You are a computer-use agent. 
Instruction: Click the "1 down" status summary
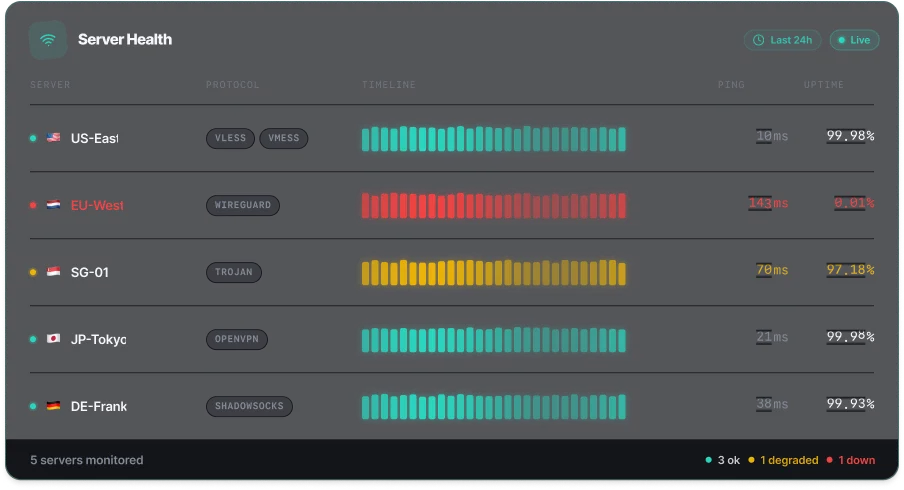(851, 460)
